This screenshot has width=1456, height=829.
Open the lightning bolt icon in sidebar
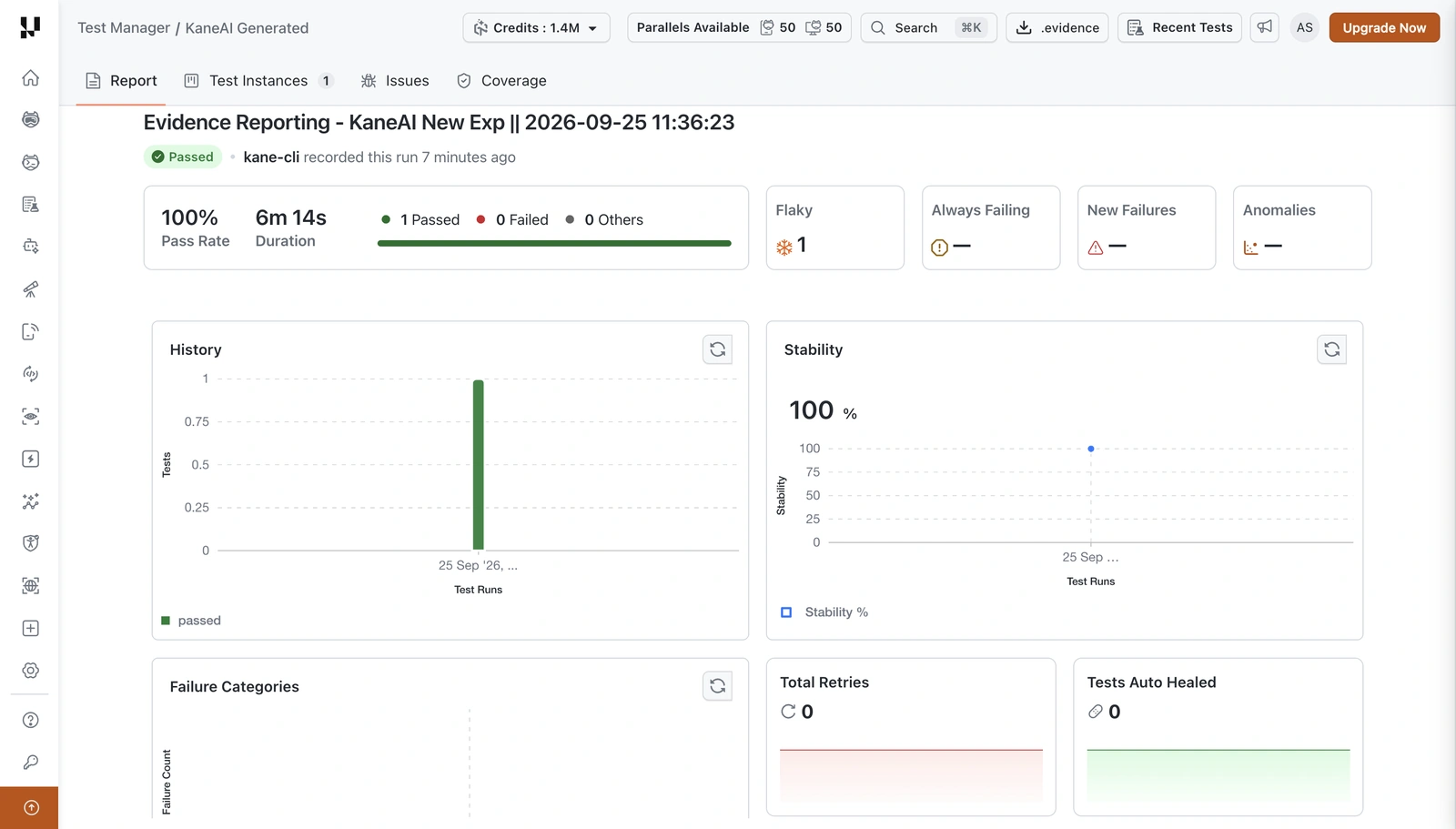[30, 459]
